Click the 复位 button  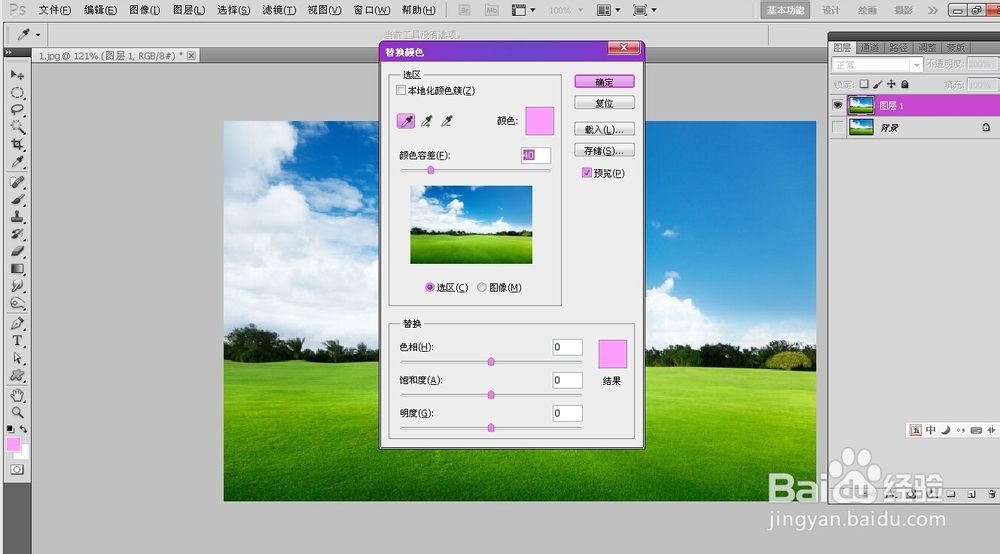605,103
